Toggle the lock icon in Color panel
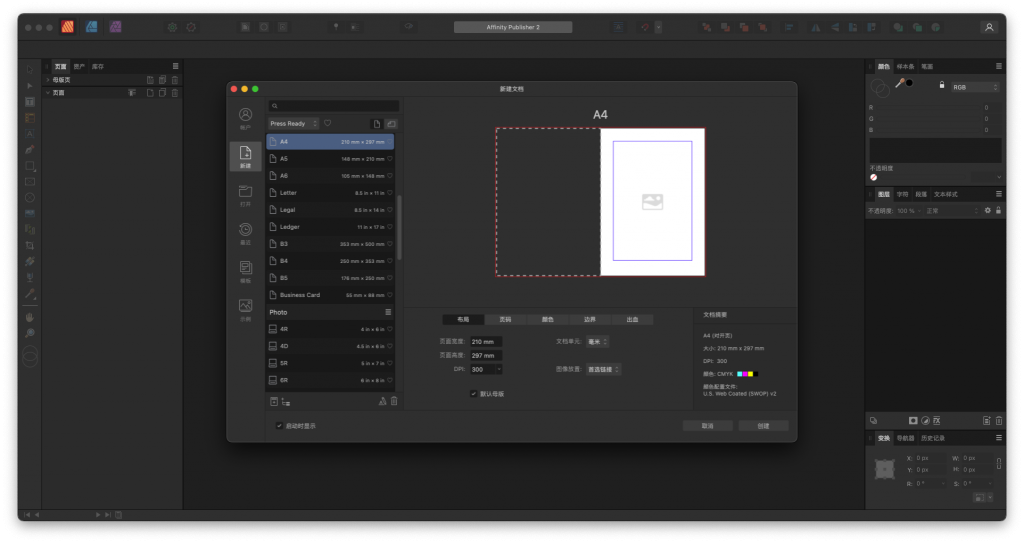 [942, 85]
